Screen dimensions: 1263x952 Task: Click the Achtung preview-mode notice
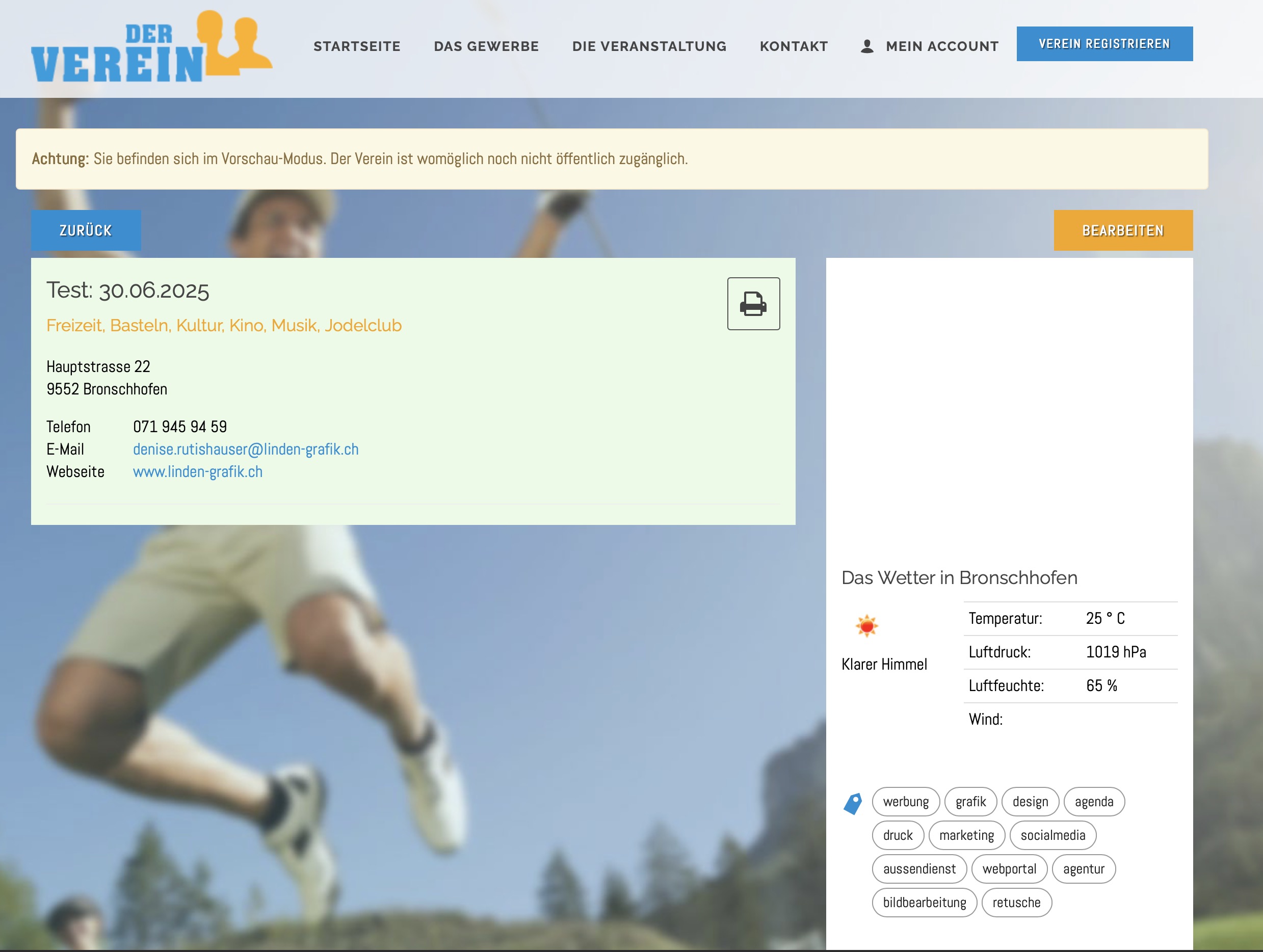click(612, 159)
